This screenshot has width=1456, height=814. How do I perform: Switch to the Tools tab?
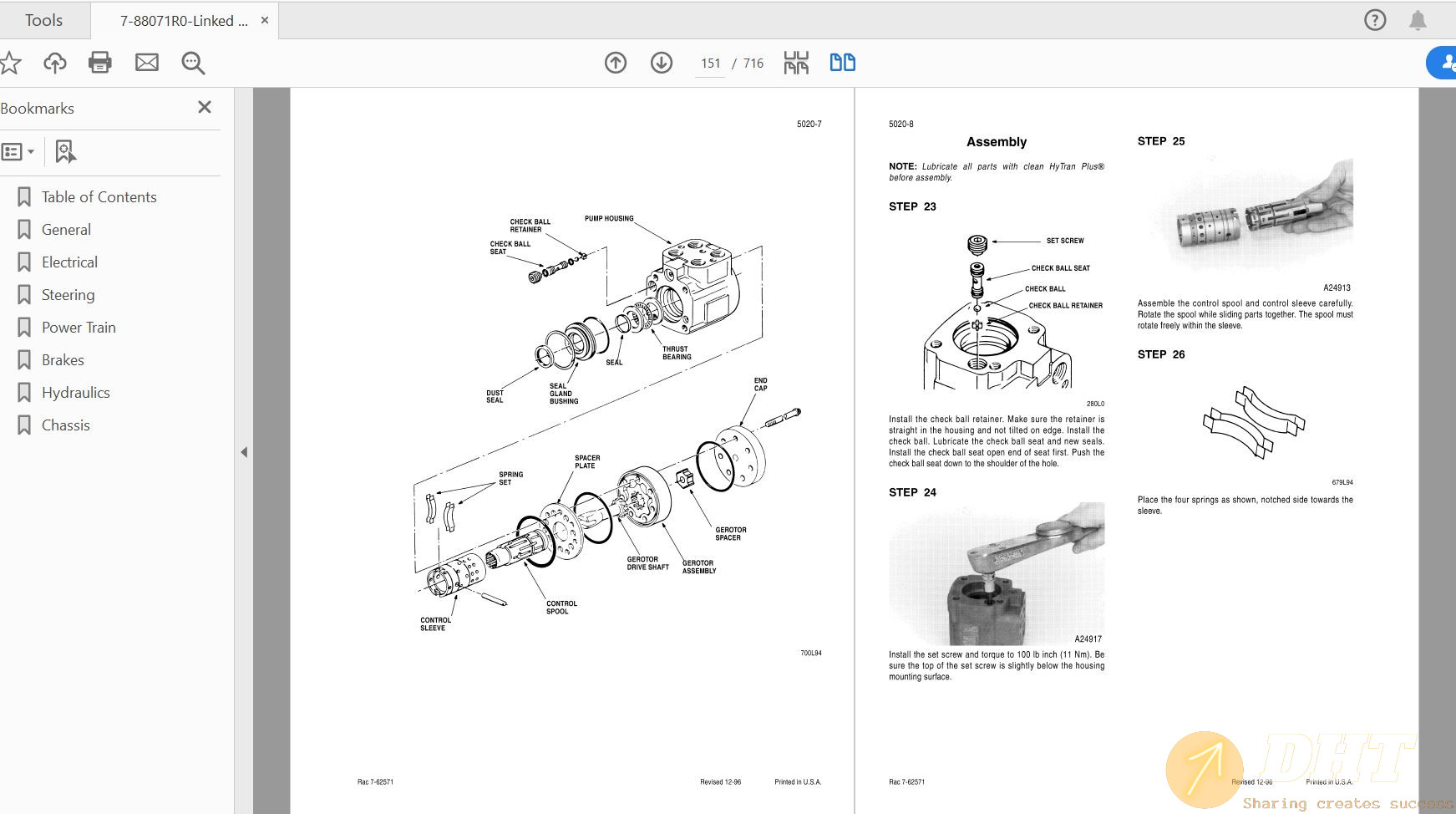[x=43, y=20]
